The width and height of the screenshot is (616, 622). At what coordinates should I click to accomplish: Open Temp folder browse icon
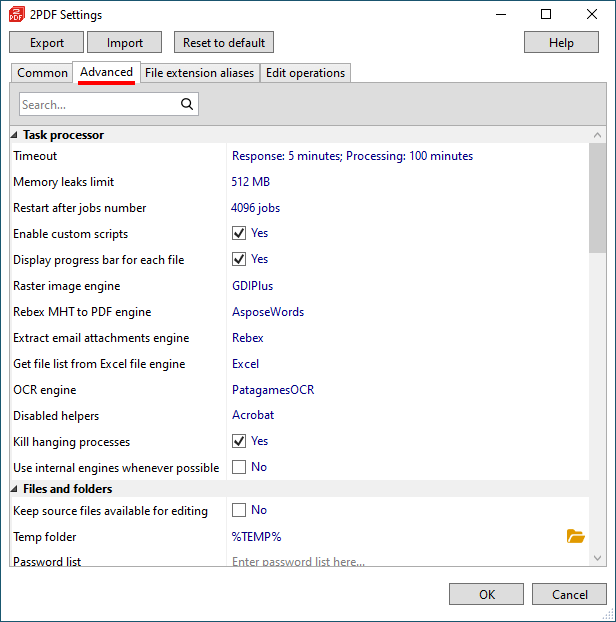click(576, 536)
